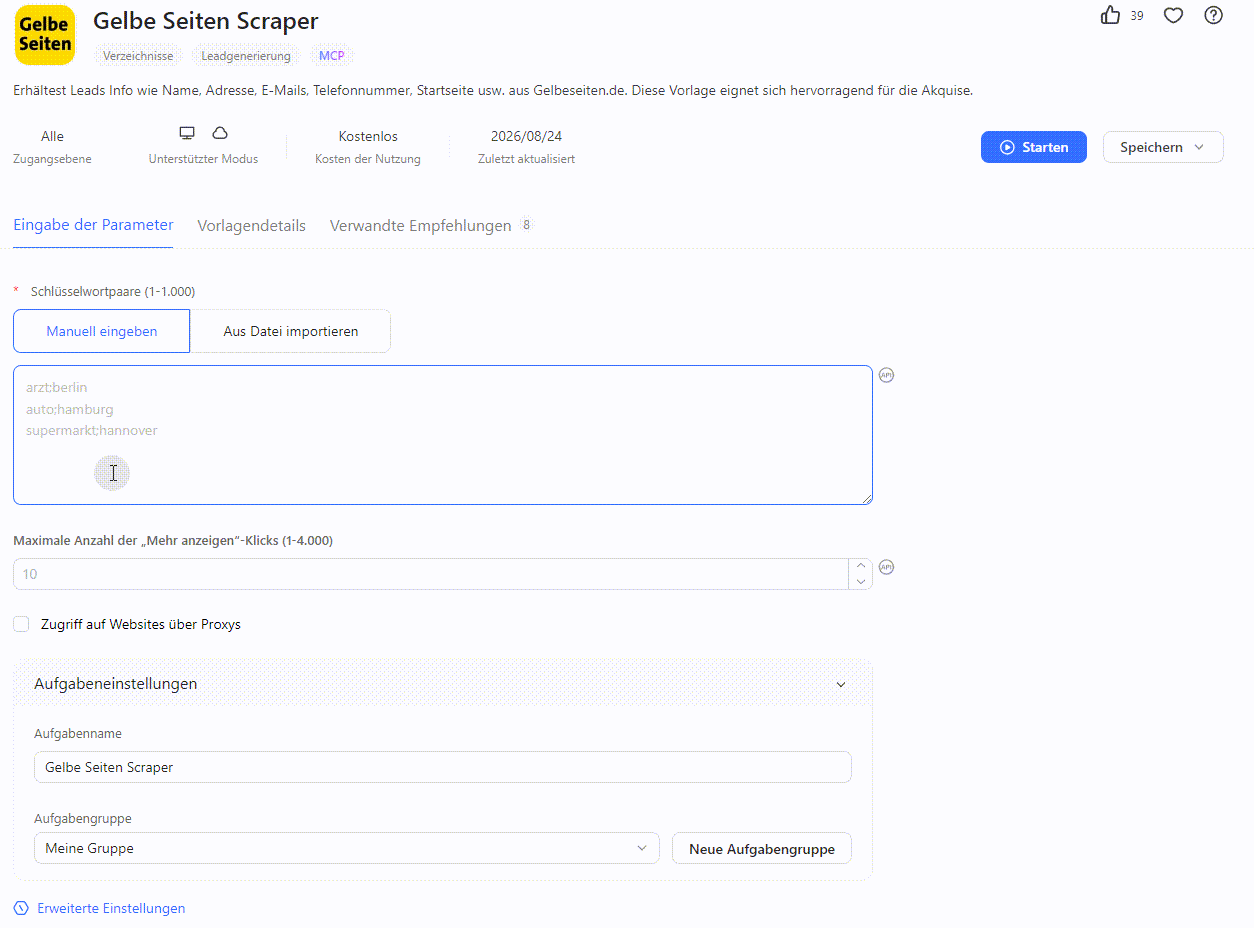Increase the max clicks value with the up arrow
Screen dimensions: 1254x928
click(860, 566)
